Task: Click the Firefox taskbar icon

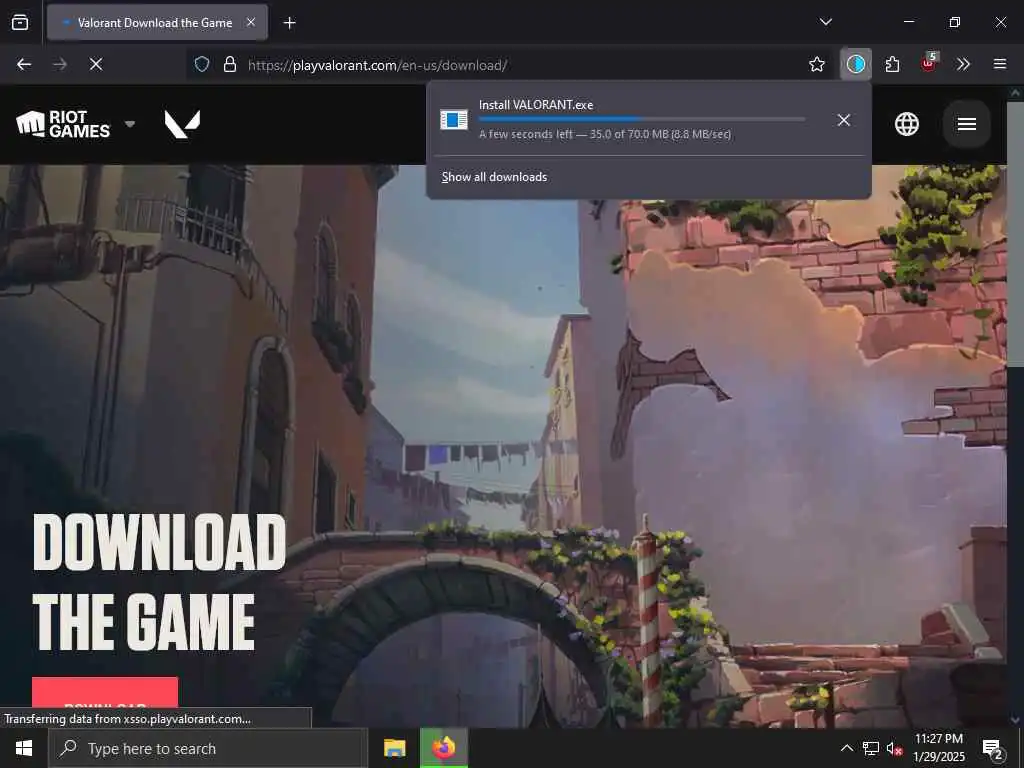Action: (x=444, y=748)
